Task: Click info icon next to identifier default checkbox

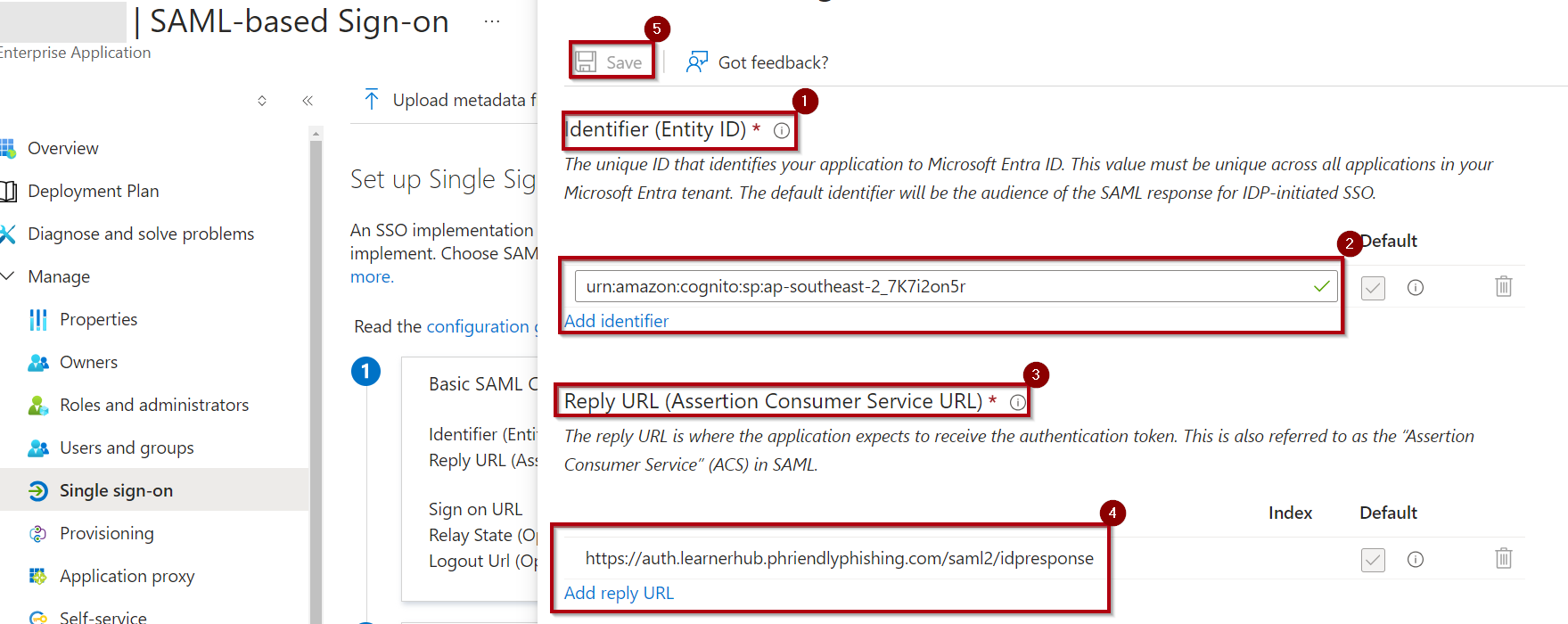Action: (x=1415, y=287)
